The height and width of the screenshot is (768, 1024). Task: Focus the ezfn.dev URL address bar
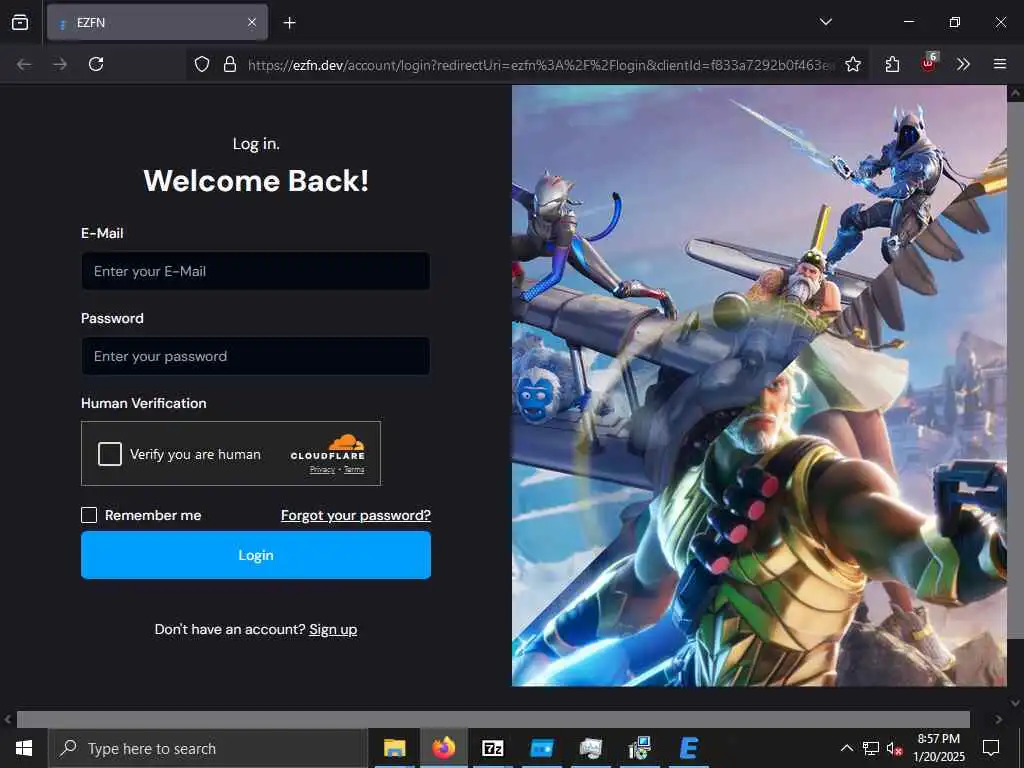click(x=540, y=65)
